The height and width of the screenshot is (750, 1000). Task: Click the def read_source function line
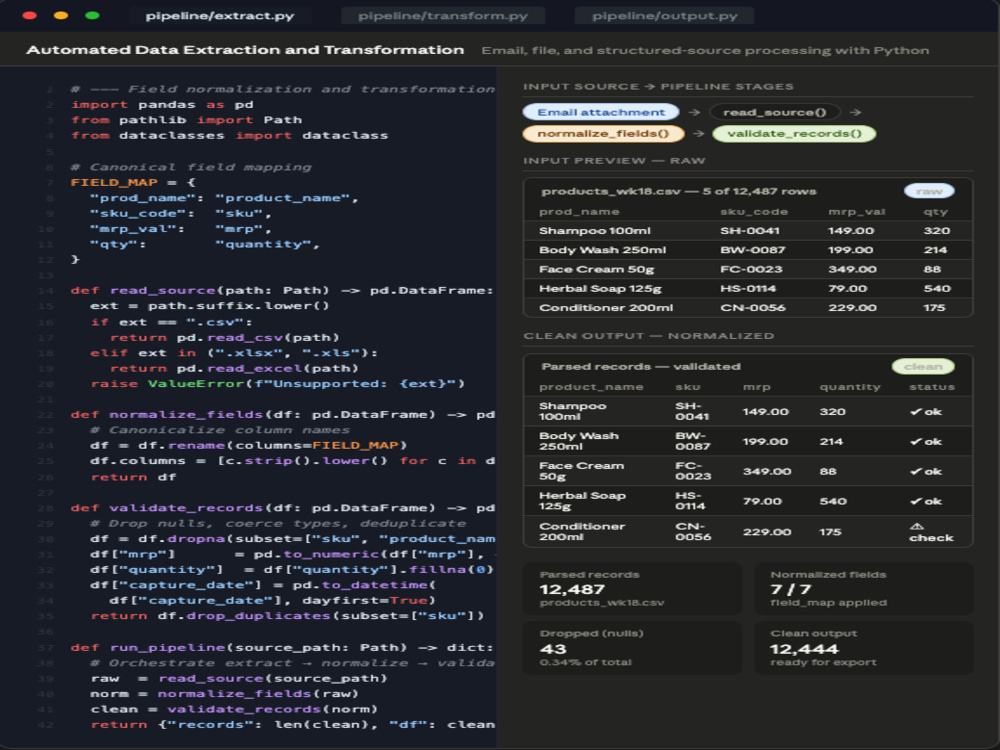[282, 291]
